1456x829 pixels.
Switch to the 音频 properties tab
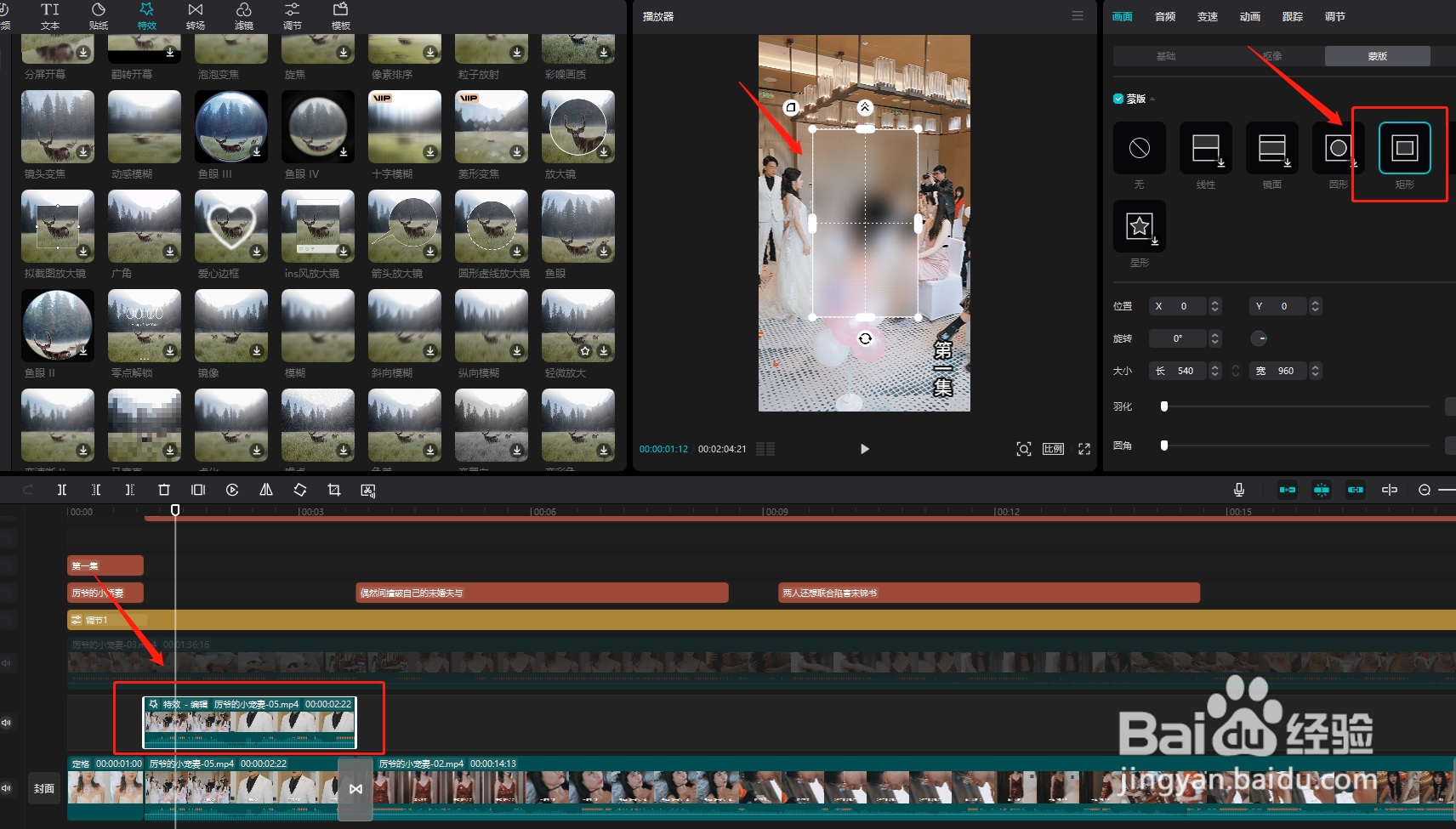tap(1165, 16)
